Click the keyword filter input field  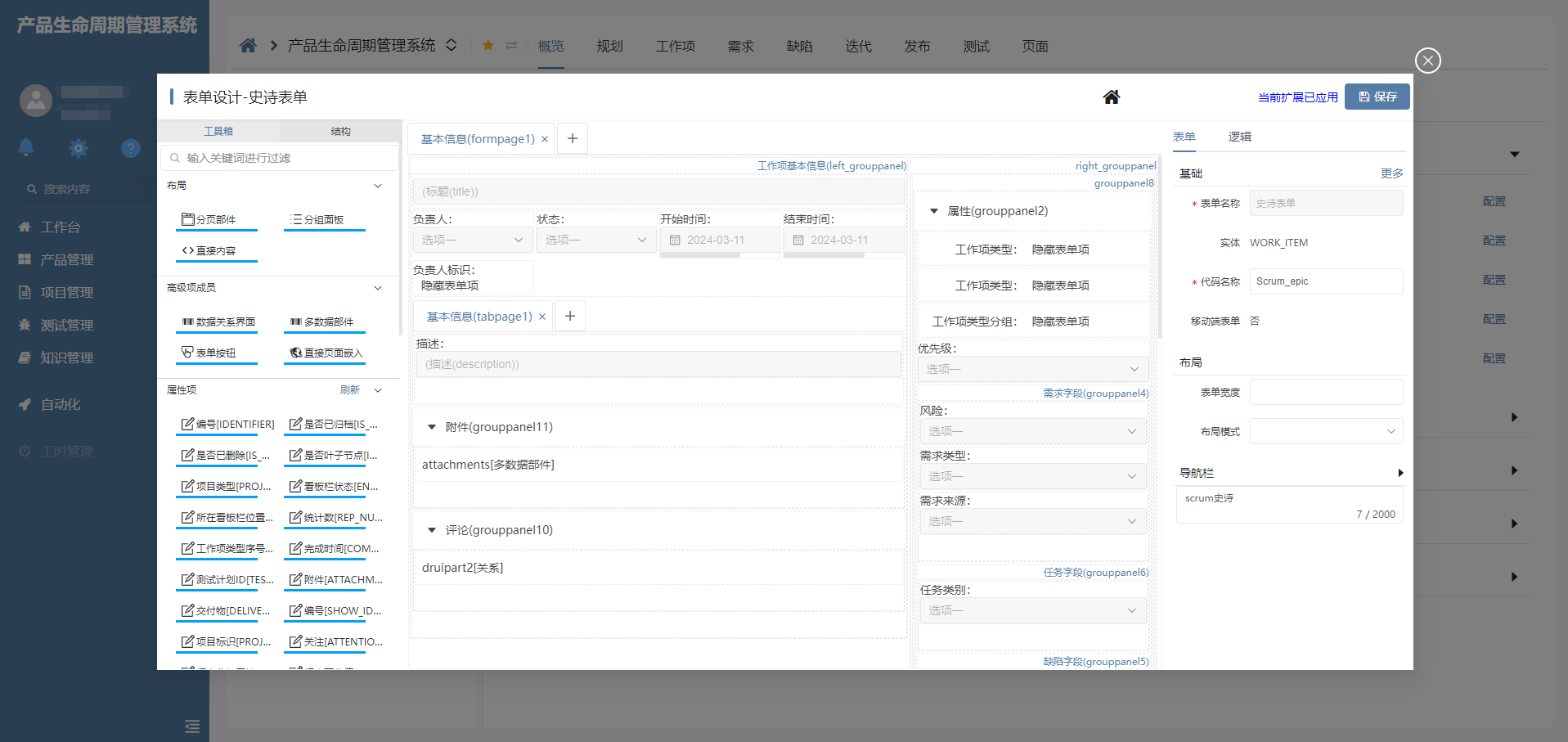pyautogui.click(x=278, y=157)
